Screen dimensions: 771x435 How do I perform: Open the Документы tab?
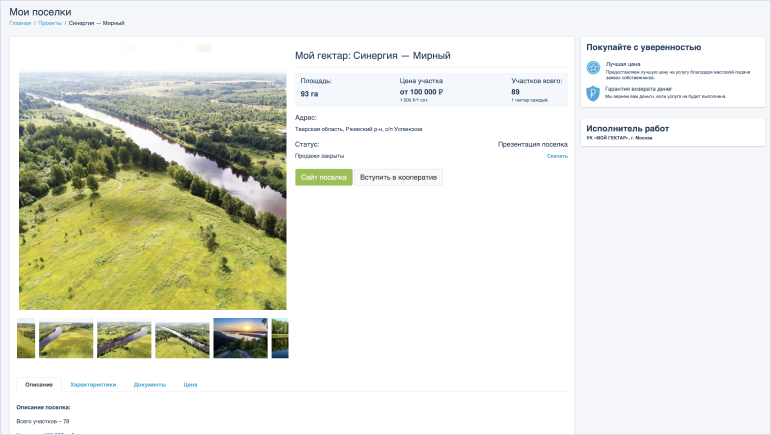click(150, 385)
